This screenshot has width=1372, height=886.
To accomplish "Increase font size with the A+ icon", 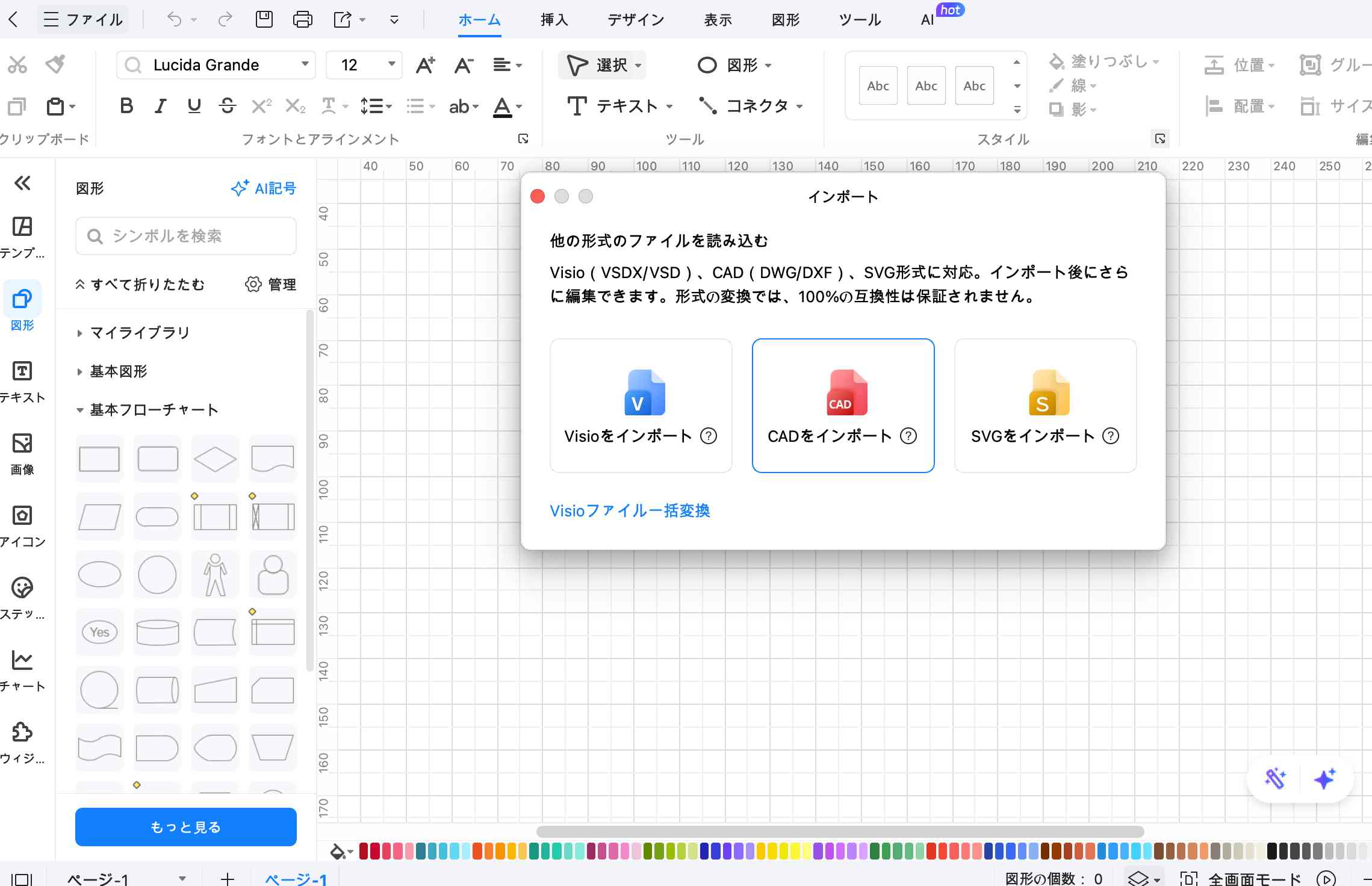I will point(425,64).
